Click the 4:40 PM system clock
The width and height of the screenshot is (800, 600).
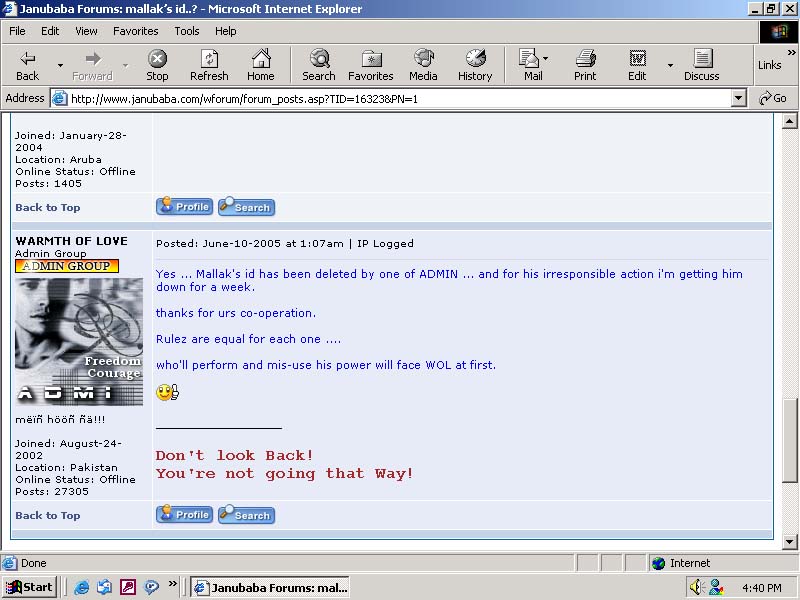click(761, 588)
